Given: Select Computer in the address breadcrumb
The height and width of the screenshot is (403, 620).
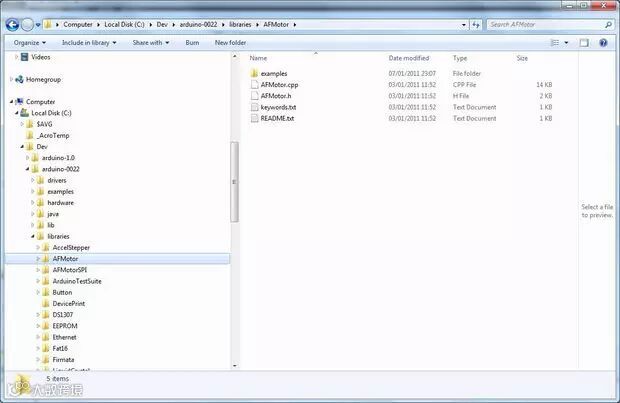Looking at the screenshot, I should pyautogui.click(x=78, y=25).
